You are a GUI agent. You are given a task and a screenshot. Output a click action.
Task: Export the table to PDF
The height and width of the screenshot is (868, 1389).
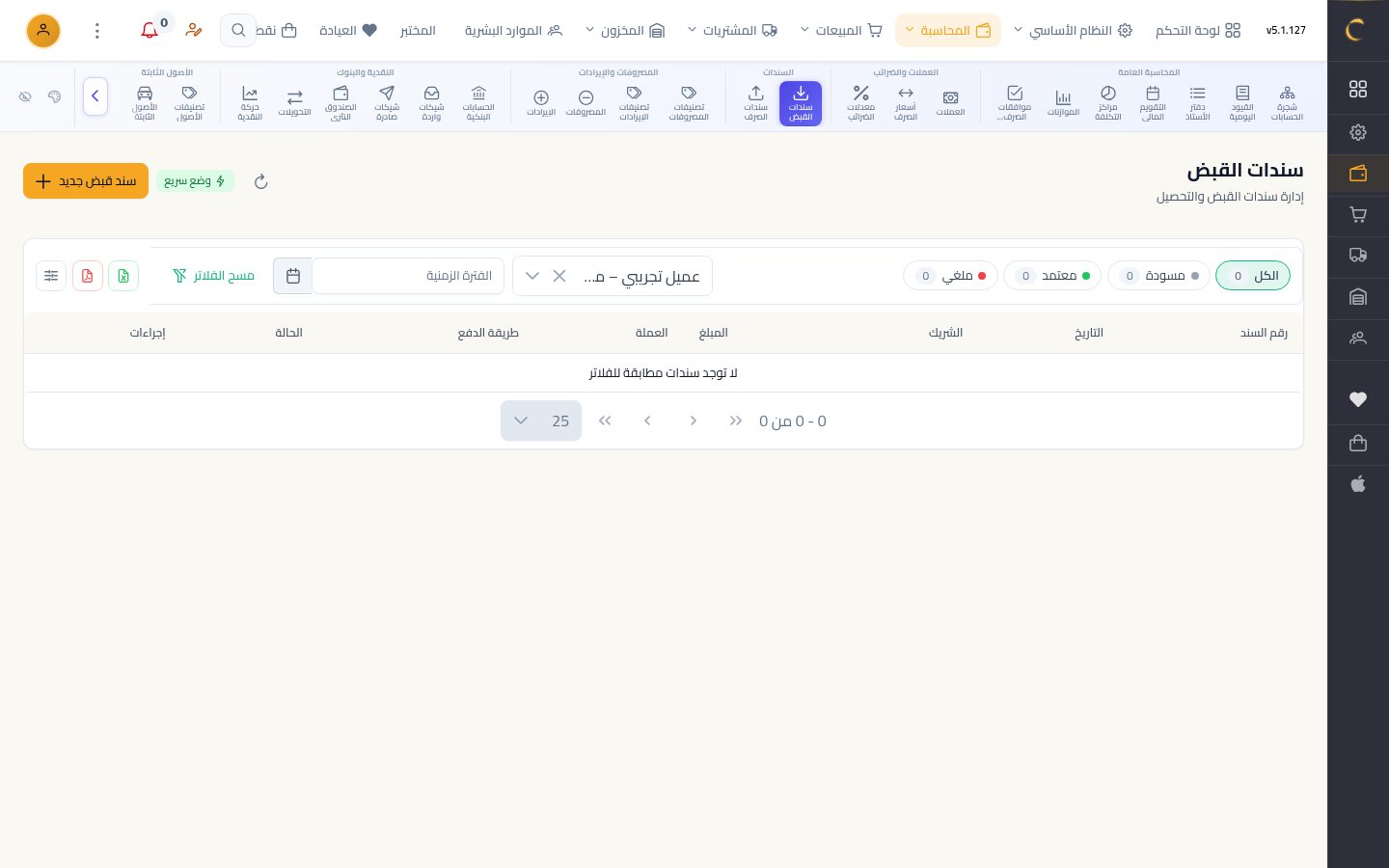[x=88, y=276]
